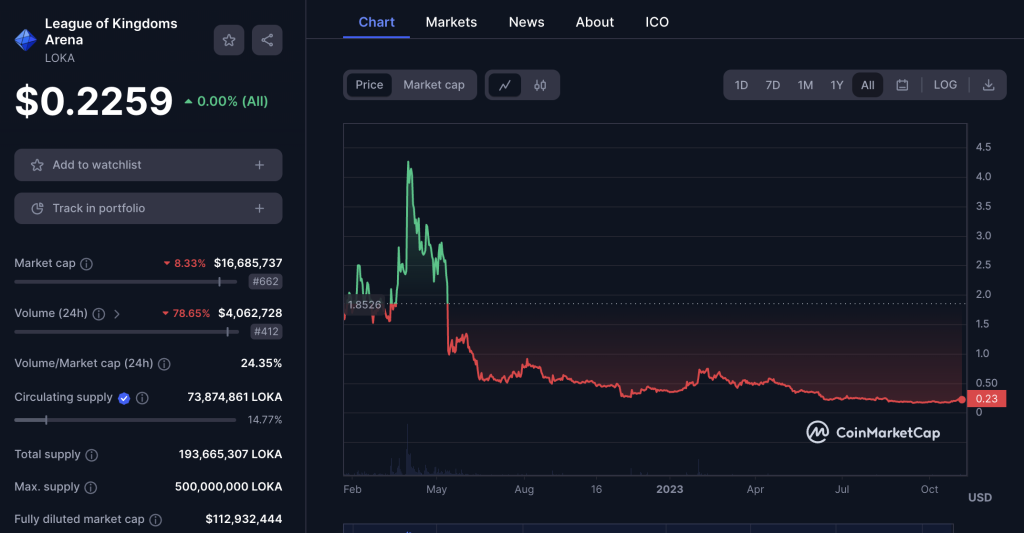Viewport: 1024px width, 533px height.
Task: Open the News tab
Action: pos(526,22)
